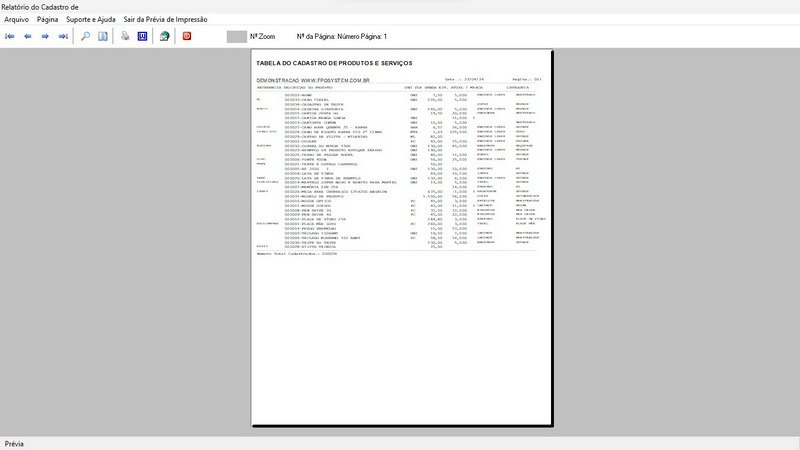Click the printer icon

click(x=125, y=36)
